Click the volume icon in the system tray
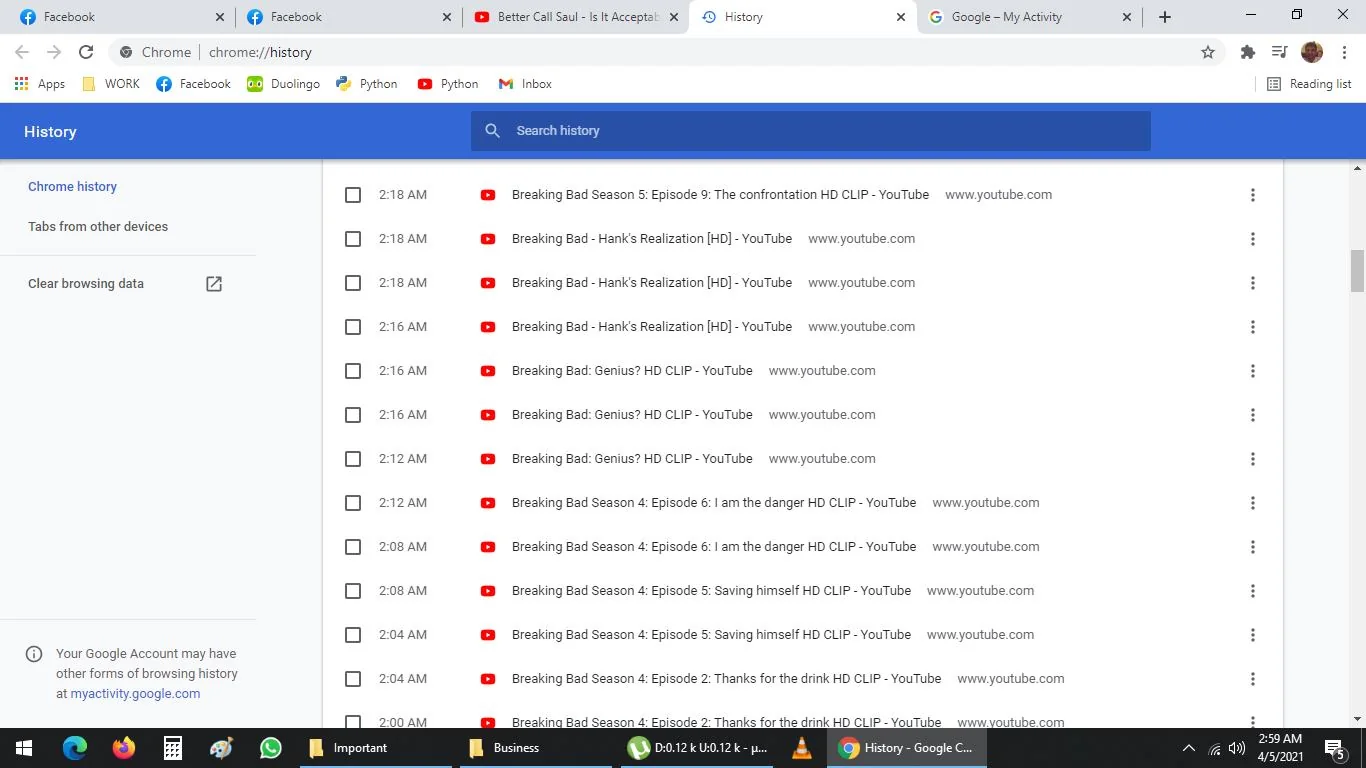 (1237, 748)
